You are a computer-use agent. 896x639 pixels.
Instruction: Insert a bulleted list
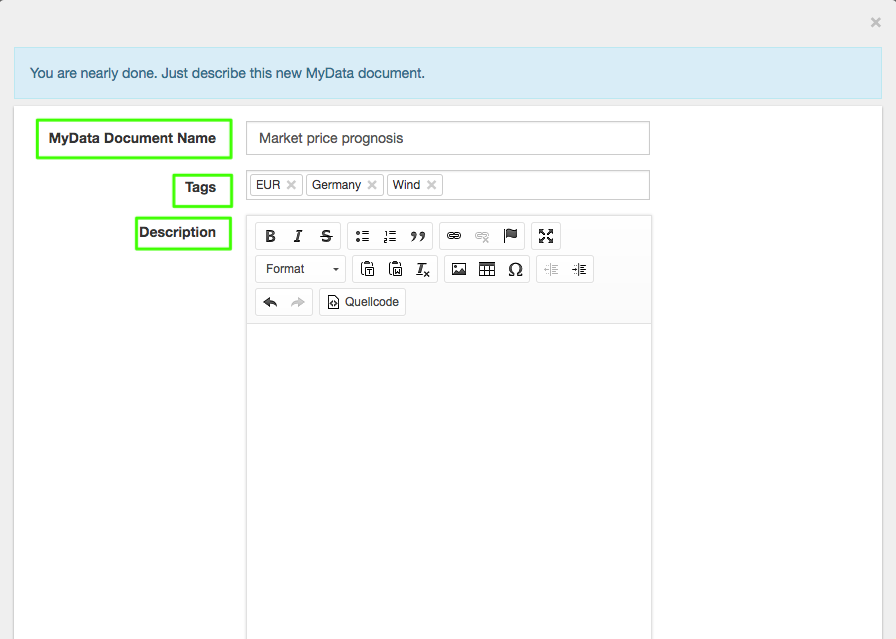click(x=362, y=236)
